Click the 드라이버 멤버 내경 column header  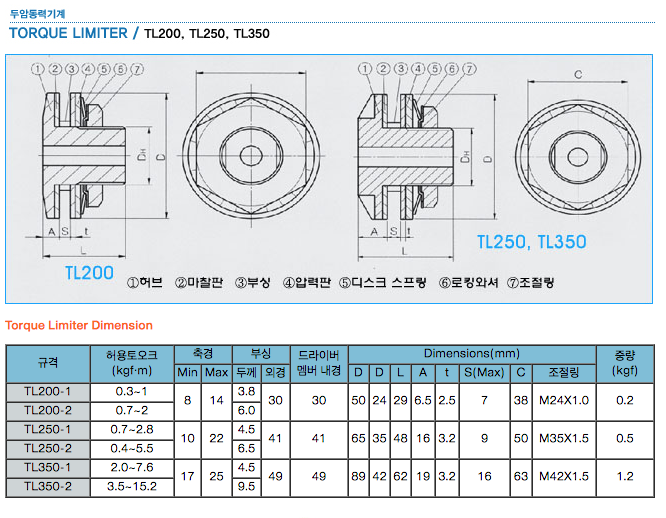coord(319,362)
